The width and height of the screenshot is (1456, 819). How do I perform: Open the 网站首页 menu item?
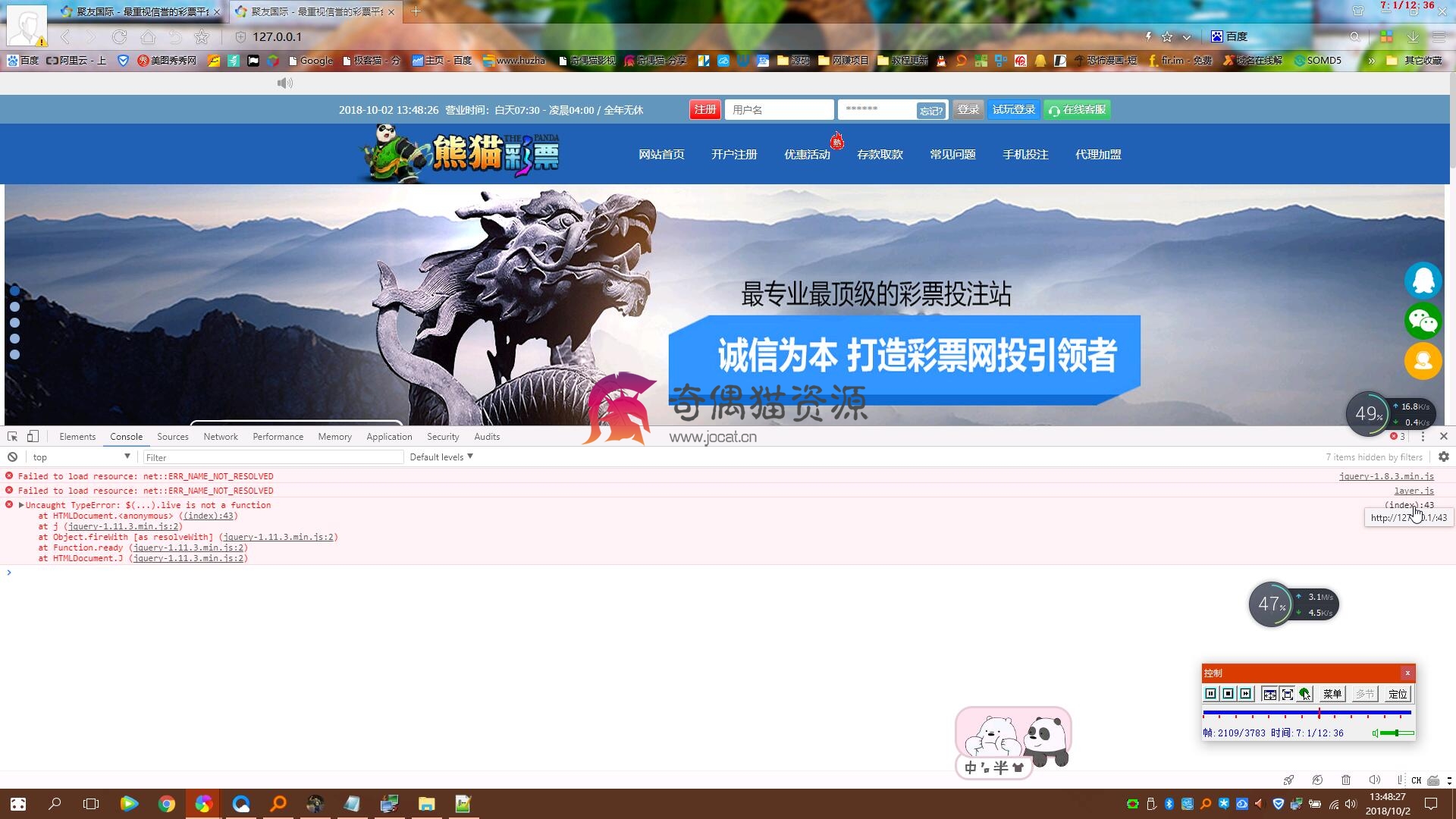[661, 154]
